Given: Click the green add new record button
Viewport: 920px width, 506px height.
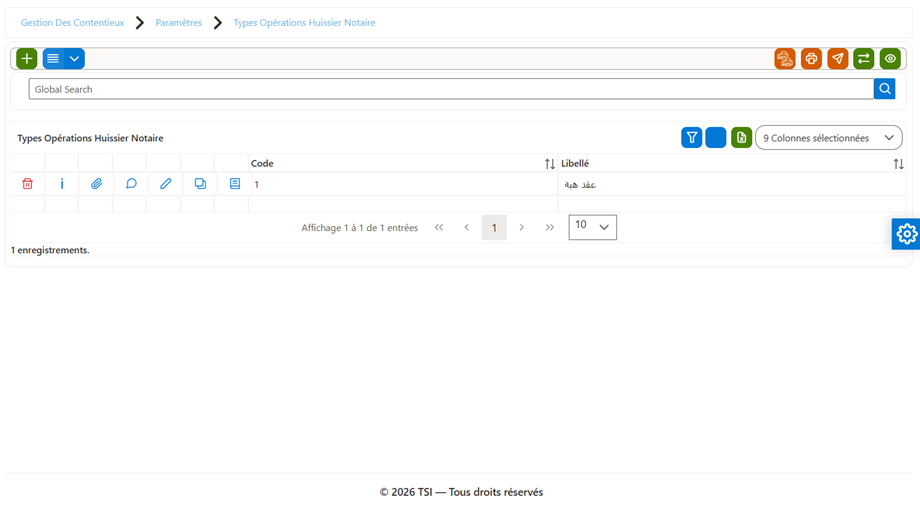Looking at the screenshot, I should (x=26, y=59).
